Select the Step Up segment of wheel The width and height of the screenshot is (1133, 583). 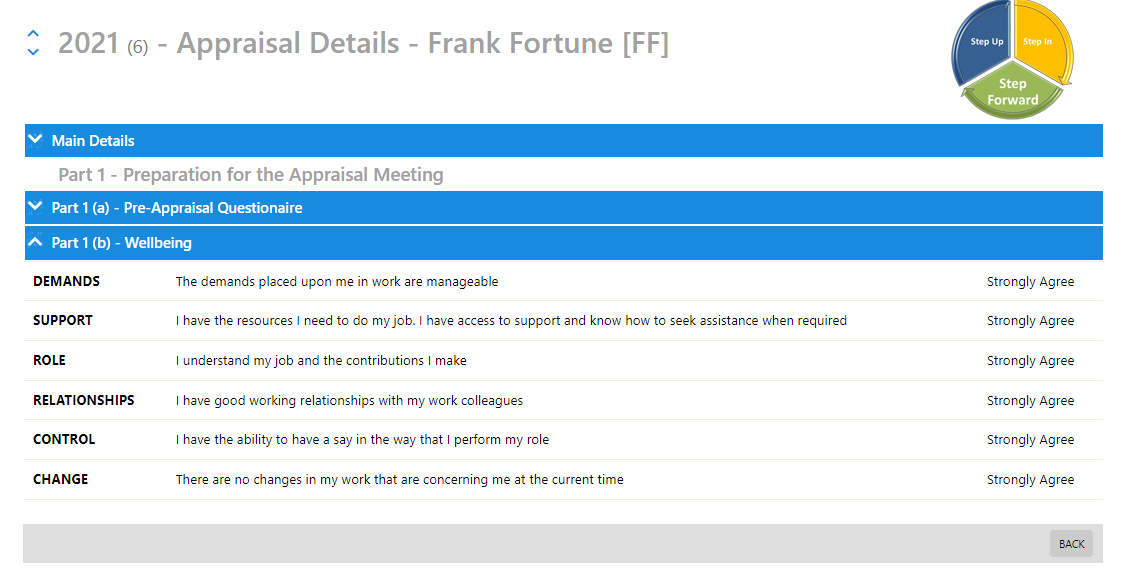coord(983,43)
